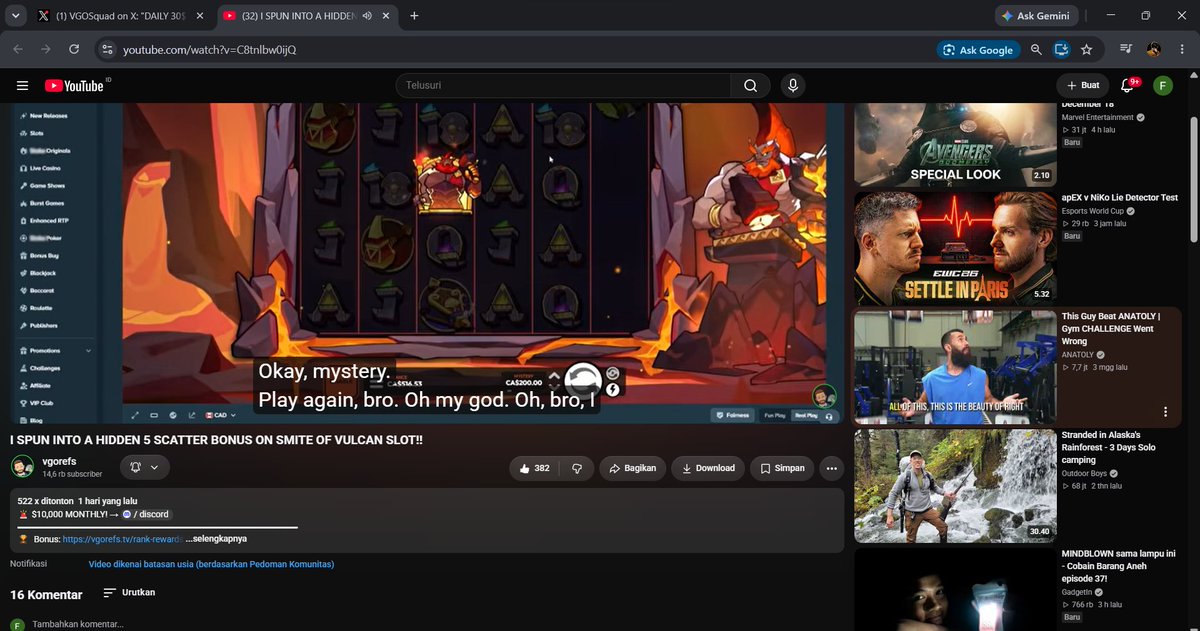Click the apEX v NiKo Lie Detector Test title
The image size is (1200, 631).
[1119, 198]
